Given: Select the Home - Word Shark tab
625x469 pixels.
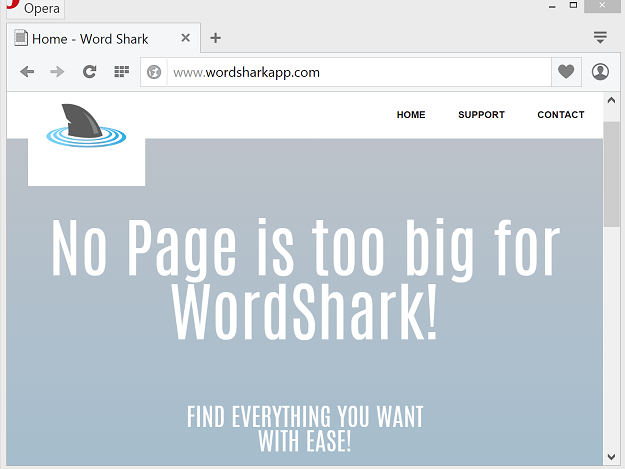Looking at the screenshot, I should (x=90, y=39).
